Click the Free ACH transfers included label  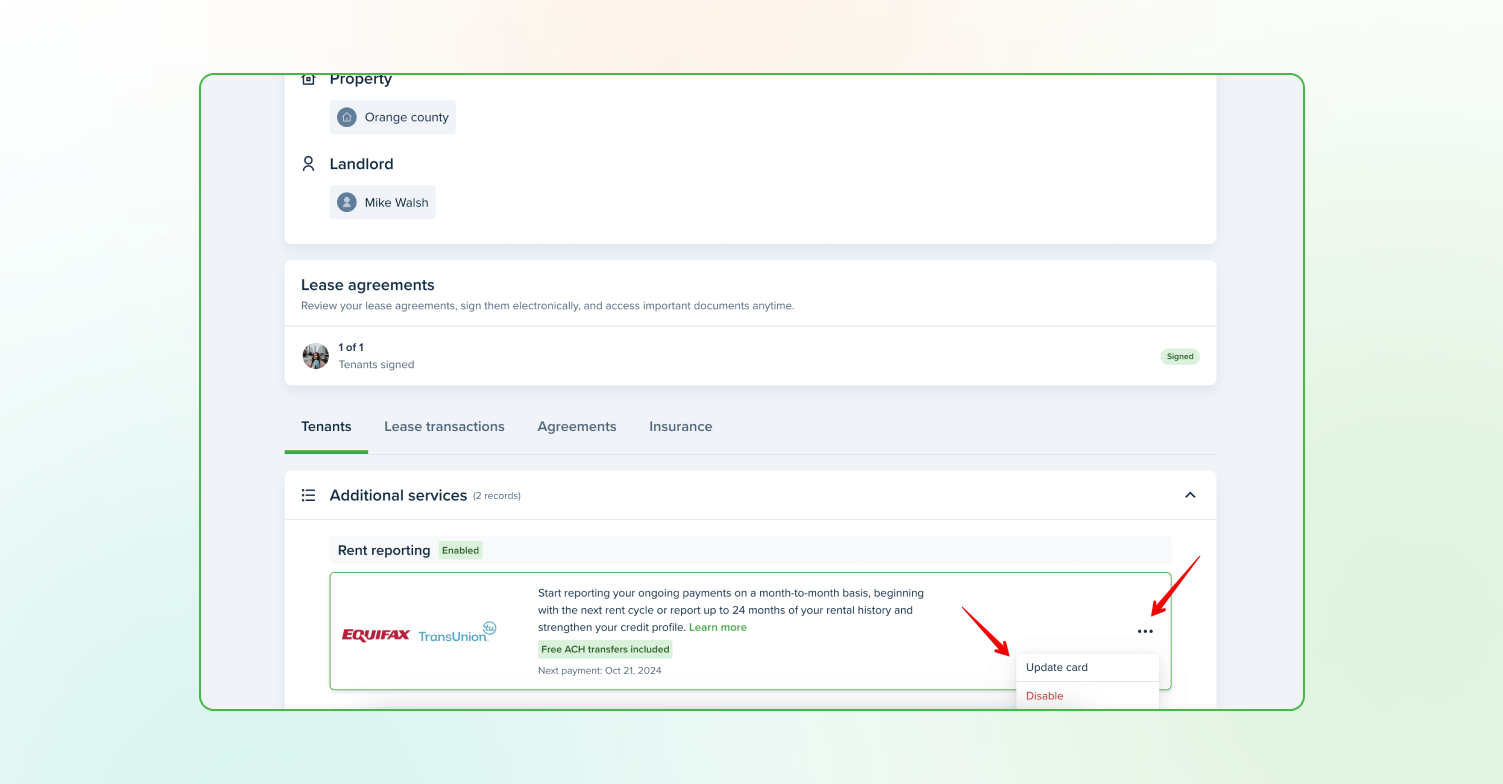(x=605, y=649)
